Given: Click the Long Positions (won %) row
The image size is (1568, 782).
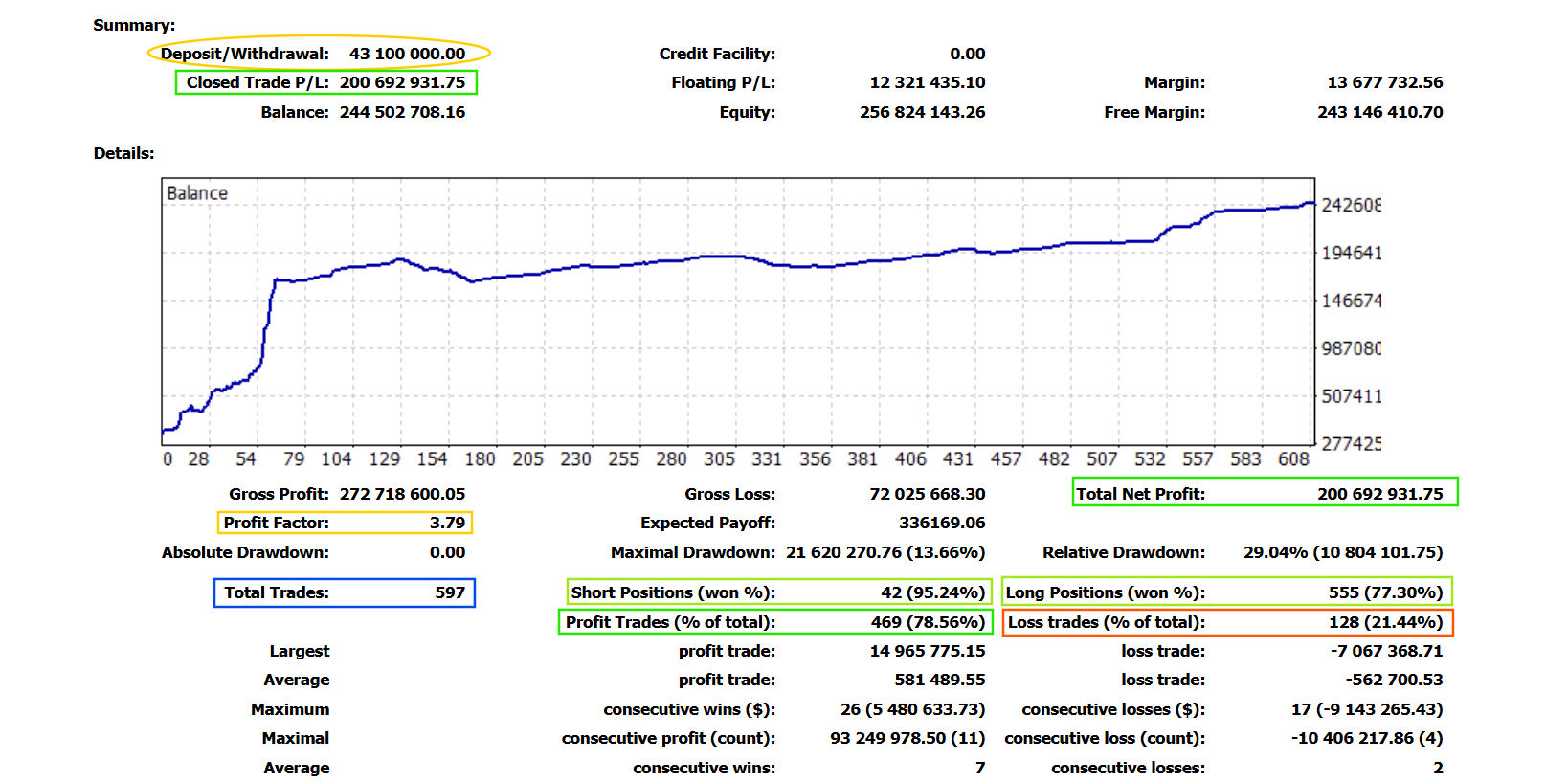Looking at the screenshot, I should coord(1226,592).
